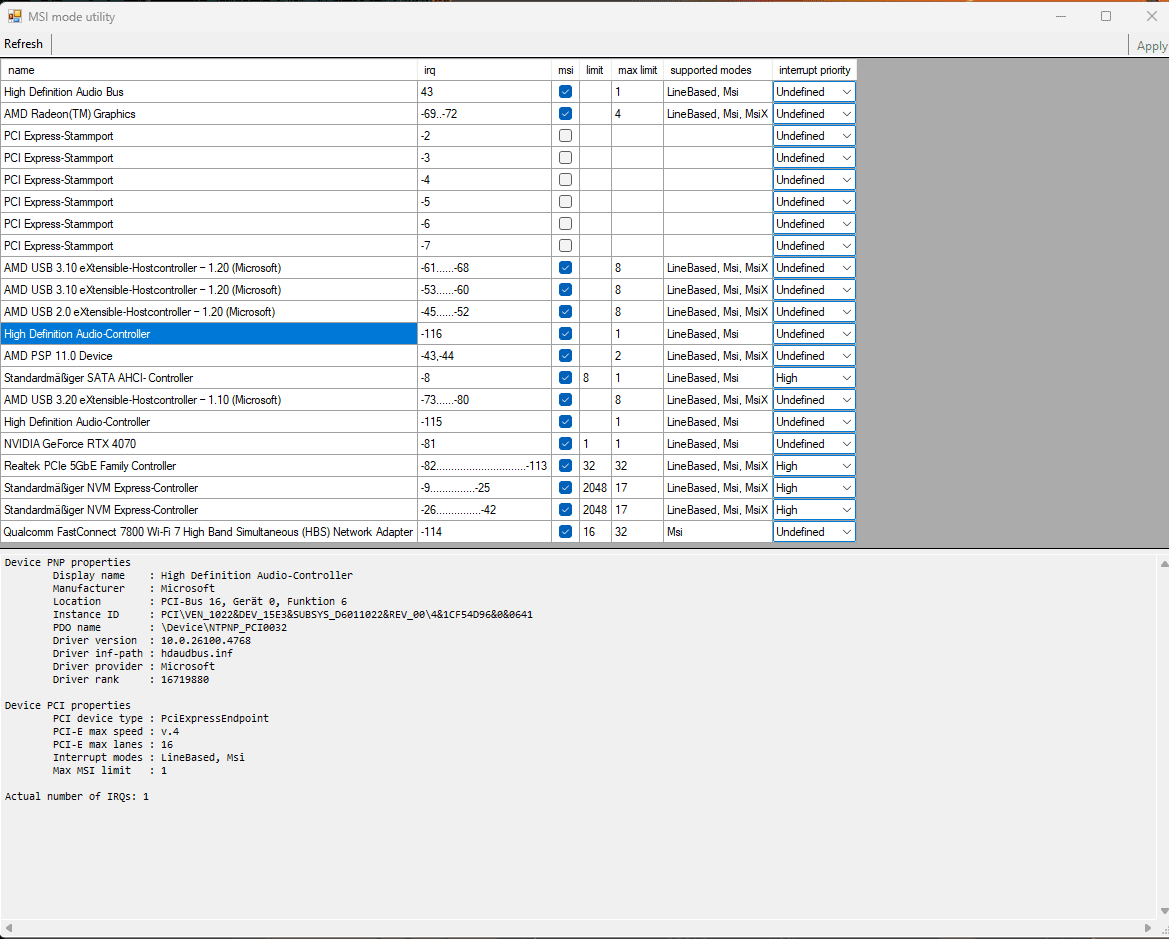This screenshot has height=939, width=1169.
Task: Select the High Definition Audio Bus row
Action: [209, 92]
